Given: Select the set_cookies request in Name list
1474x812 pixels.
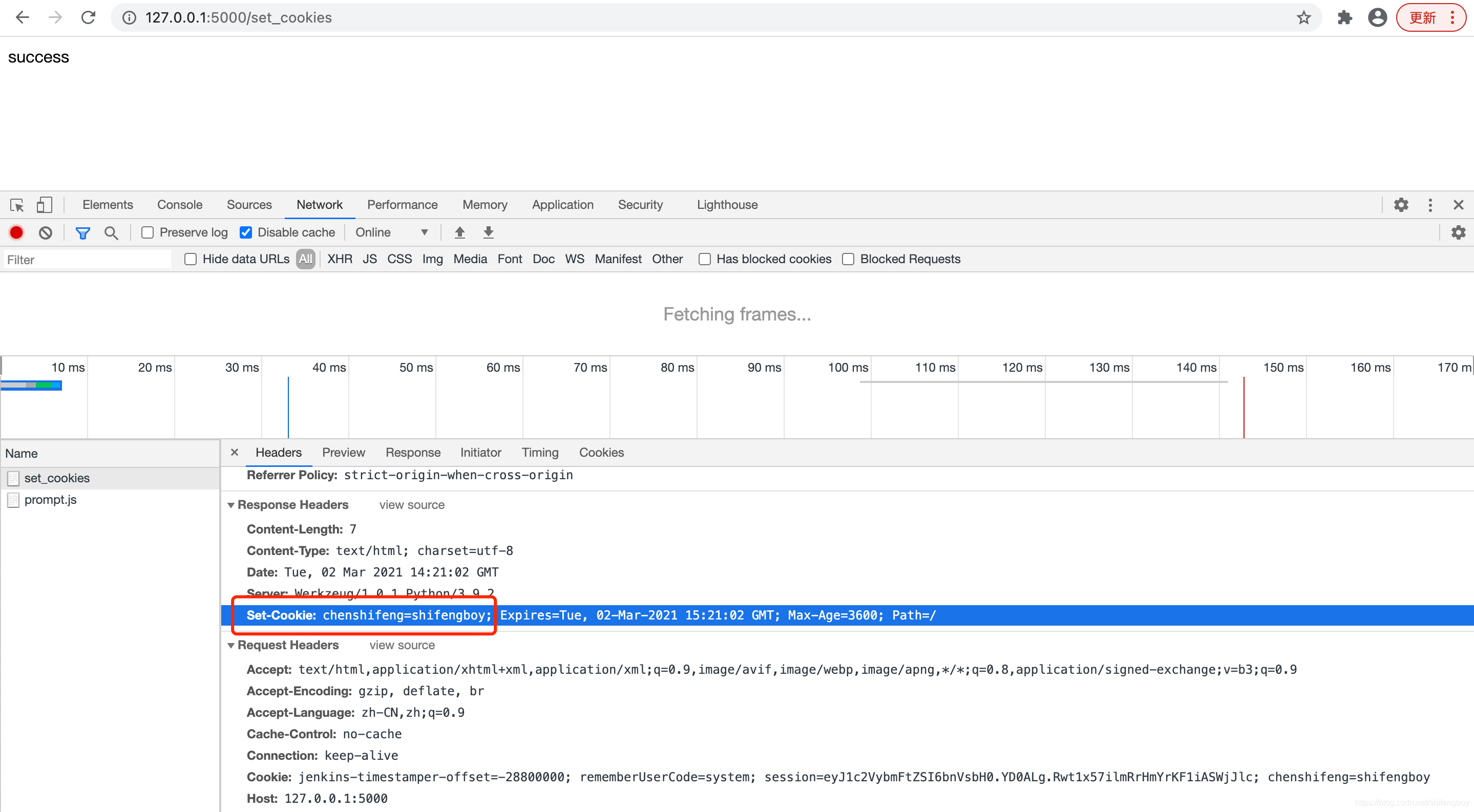Looking at the screenshot, I should [56, 477].
